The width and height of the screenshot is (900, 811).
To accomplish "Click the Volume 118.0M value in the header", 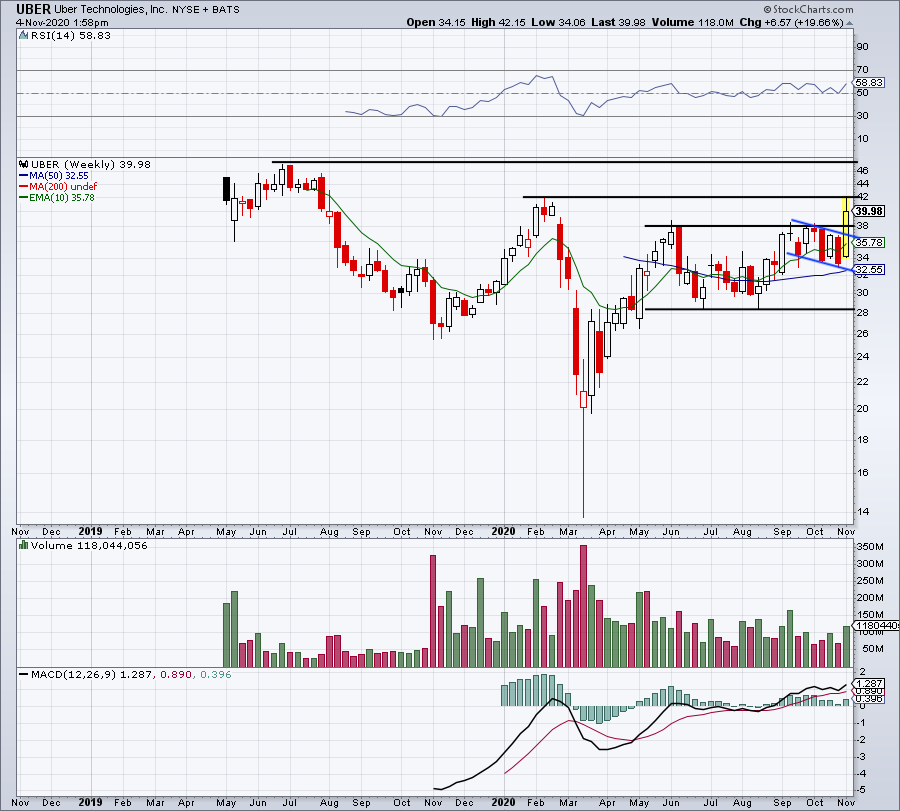I will pyautogui.click(x=692, y=22).
